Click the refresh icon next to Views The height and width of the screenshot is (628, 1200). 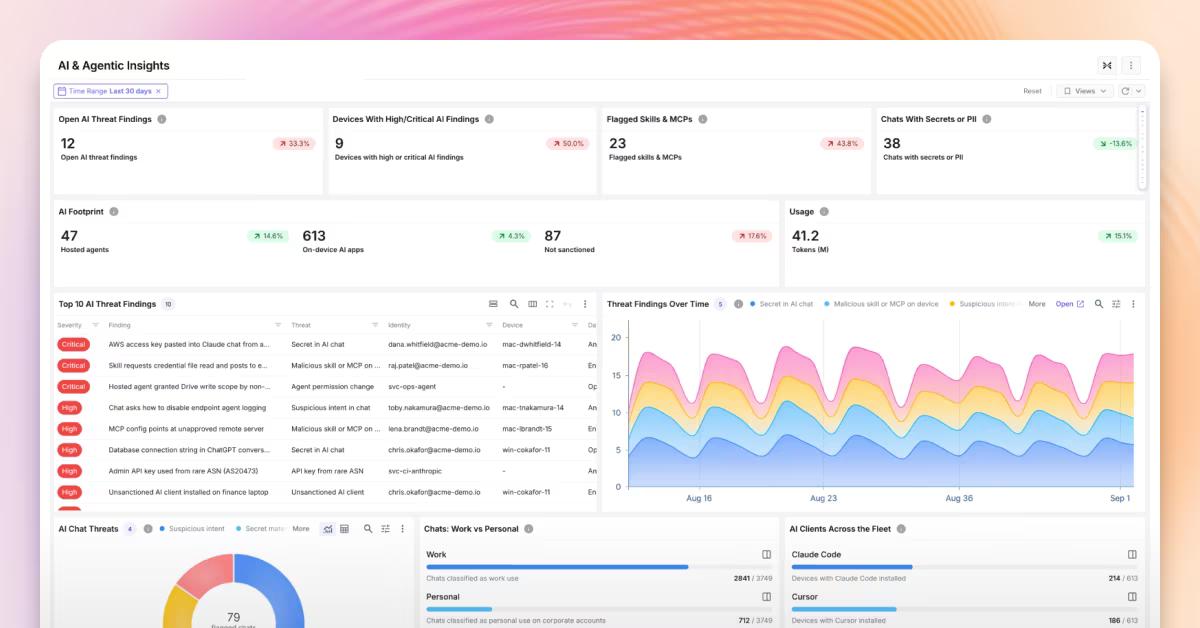[1126, 91]
